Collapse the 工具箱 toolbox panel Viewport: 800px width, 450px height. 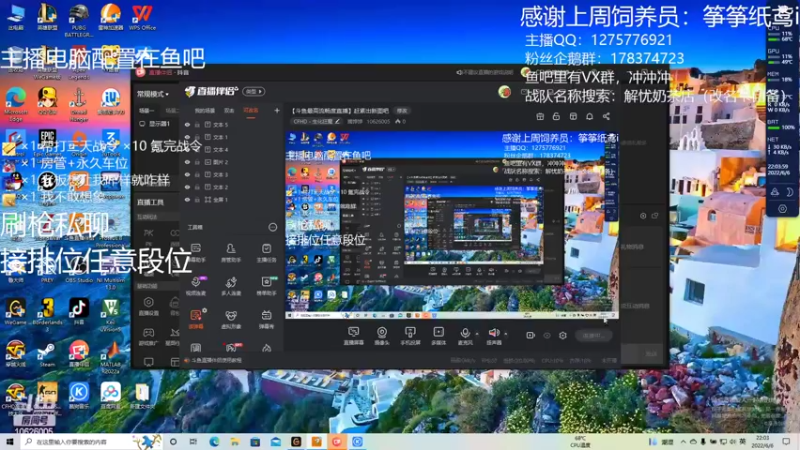click(x=272, y=227)
